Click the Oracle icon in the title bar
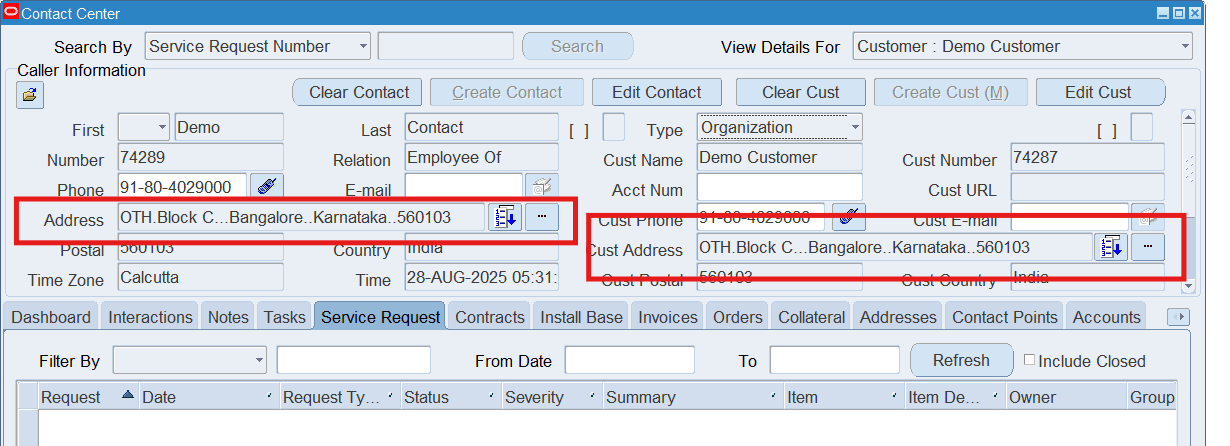Image resolution: width=1230 pixels, height=446 pixels. 11,13
